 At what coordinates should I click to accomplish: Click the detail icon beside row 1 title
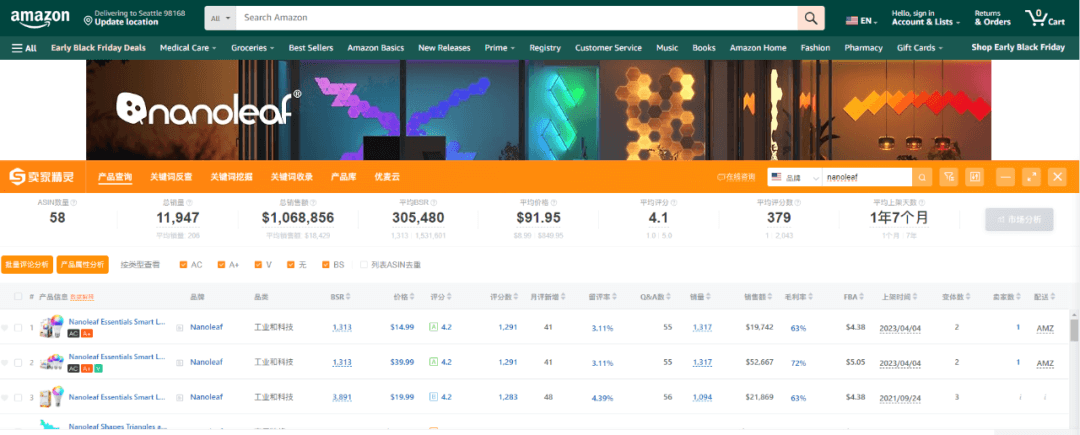pyautogui.click(x=179, y=328)
